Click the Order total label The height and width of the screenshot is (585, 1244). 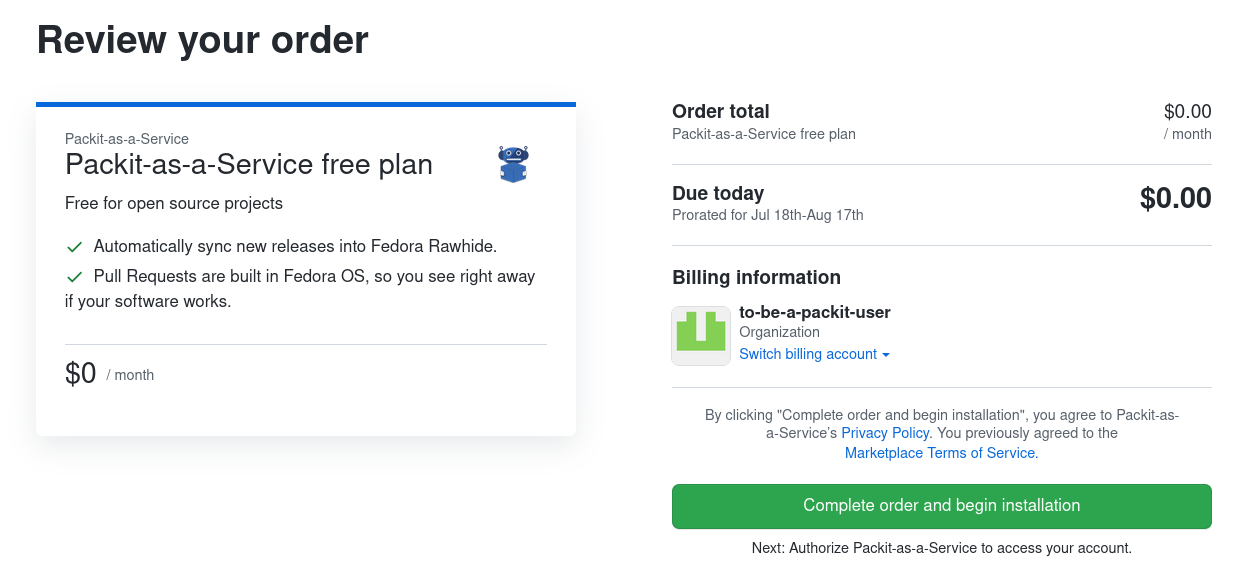721,112
